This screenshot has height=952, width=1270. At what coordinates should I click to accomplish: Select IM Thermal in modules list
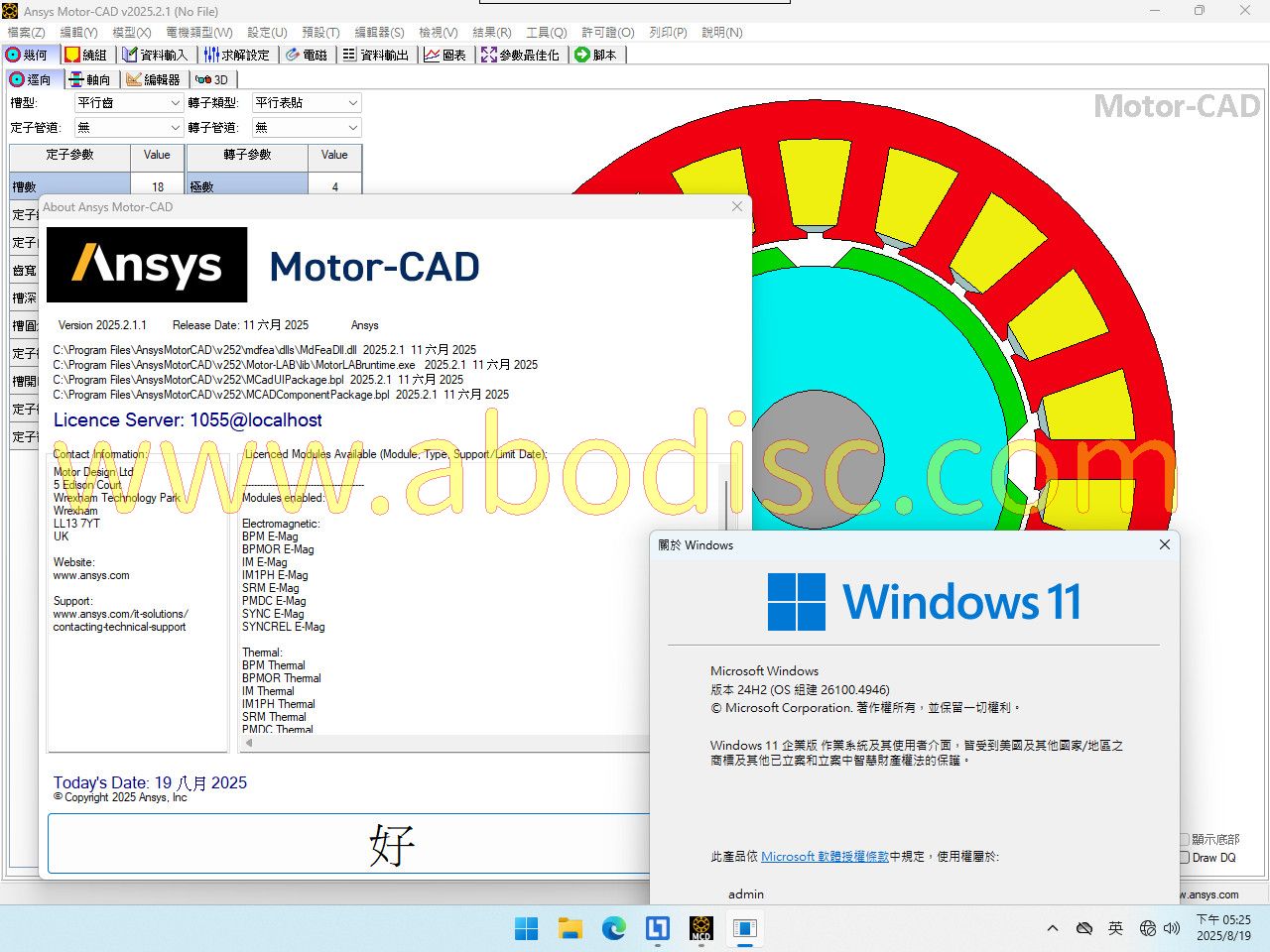pos(268,691)
